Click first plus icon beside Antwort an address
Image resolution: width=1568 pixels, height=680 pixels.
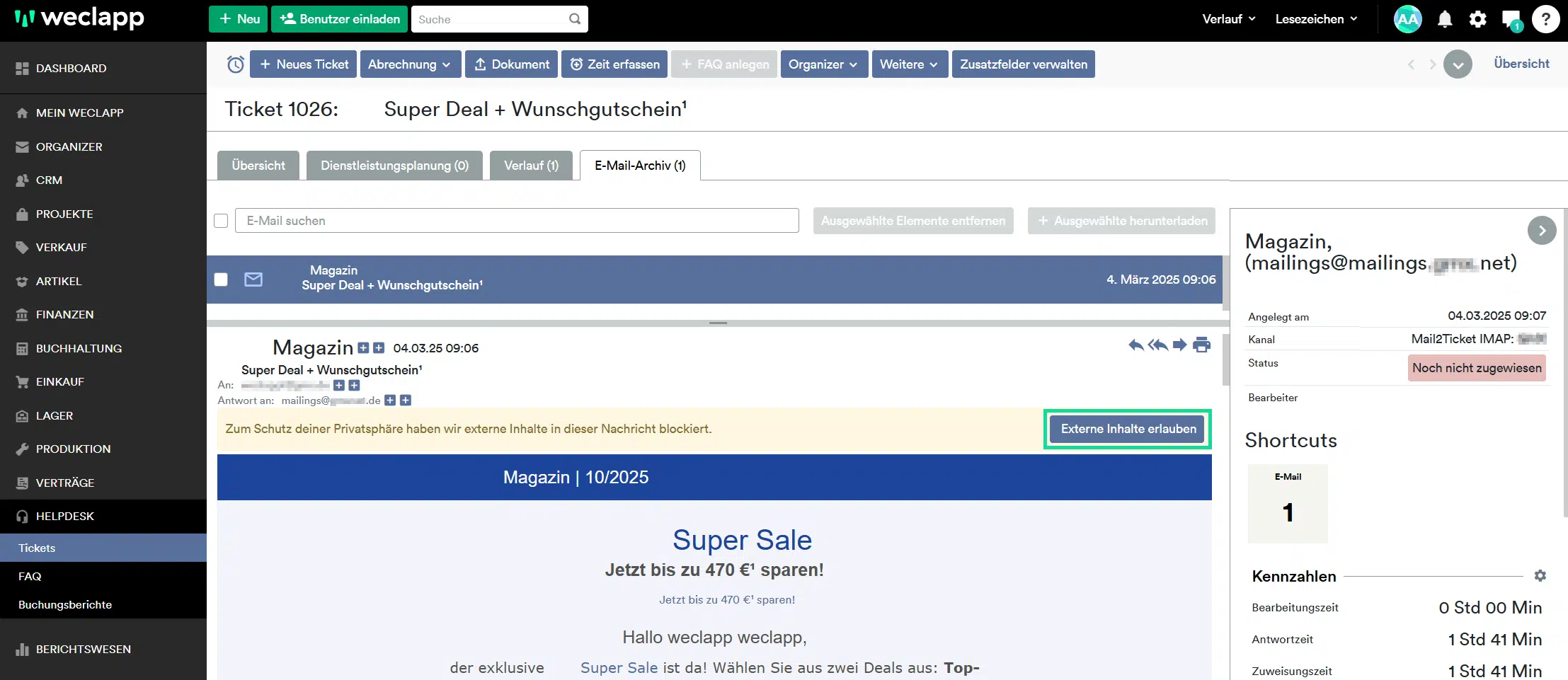tap(390, 400)
